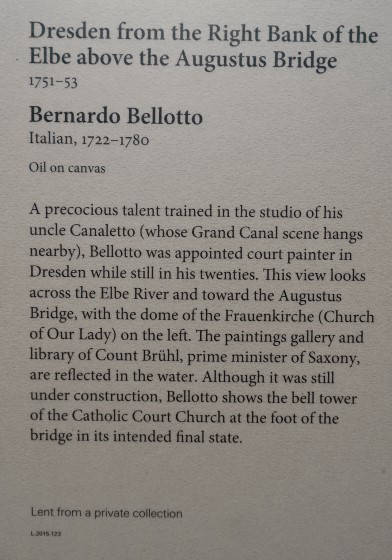
Task: Click 'library of Count Brühl' text
Action: [106, 355]
